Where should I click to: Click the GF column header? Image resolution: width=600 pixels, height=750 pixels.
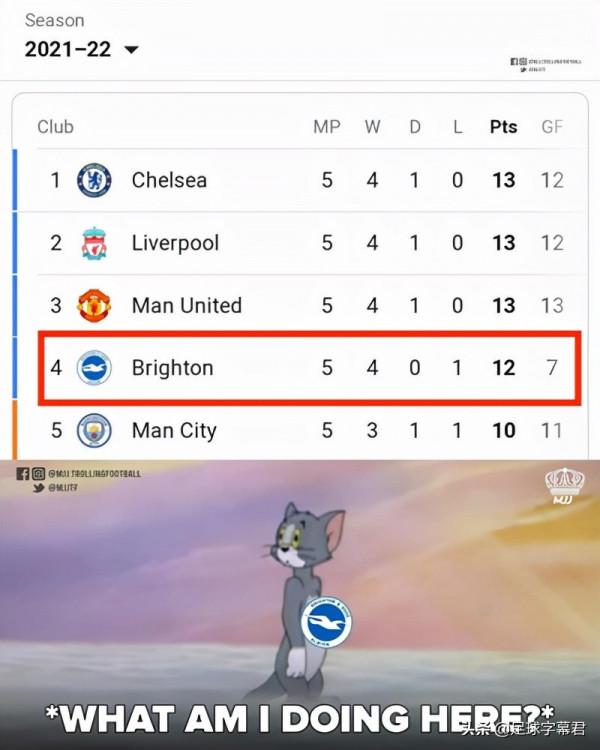[552, 127]
